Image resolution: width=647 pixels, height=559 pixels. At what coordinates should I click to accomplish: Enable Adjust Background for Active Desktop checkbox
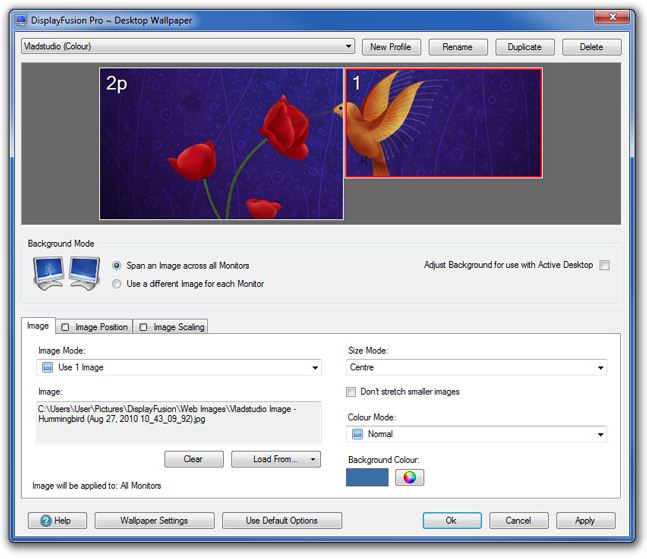(604, 265)
